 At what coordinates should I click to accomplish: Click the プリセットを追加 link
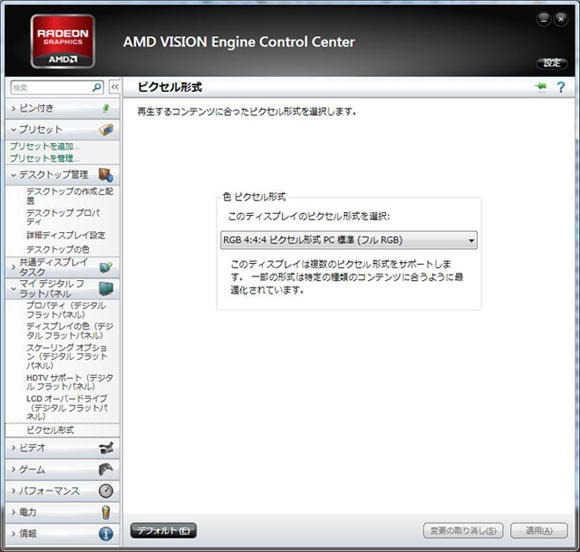coord(44,146)
